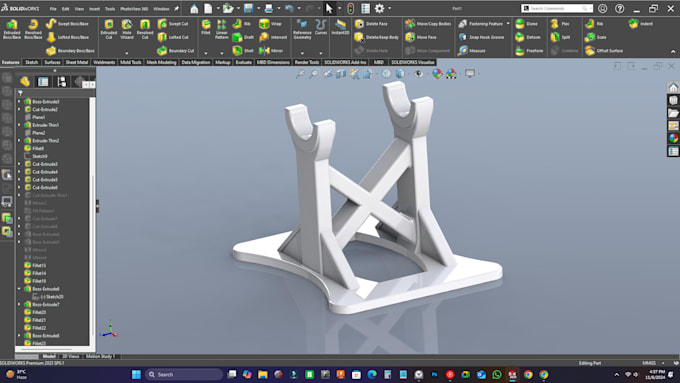Select the Draft tool
680x383 pixels.
pyautogui.click(x=243, y=37)
